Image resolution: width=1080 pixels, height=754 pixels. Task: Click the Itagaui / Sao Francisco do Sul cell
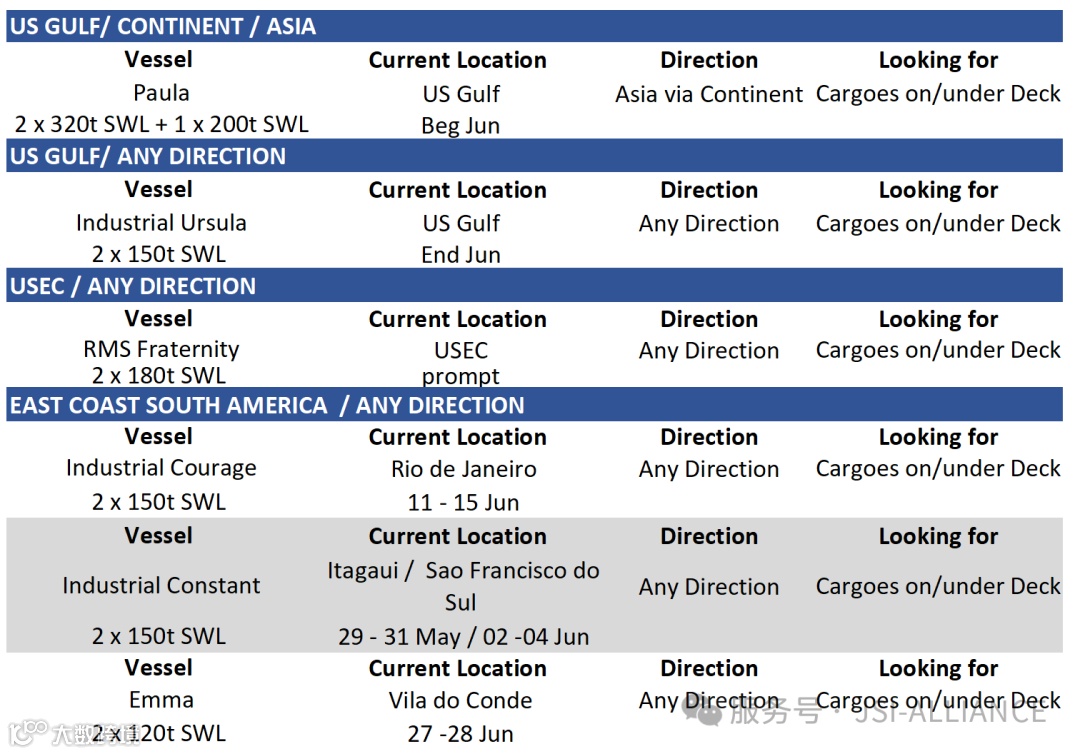tap(463, 586)
